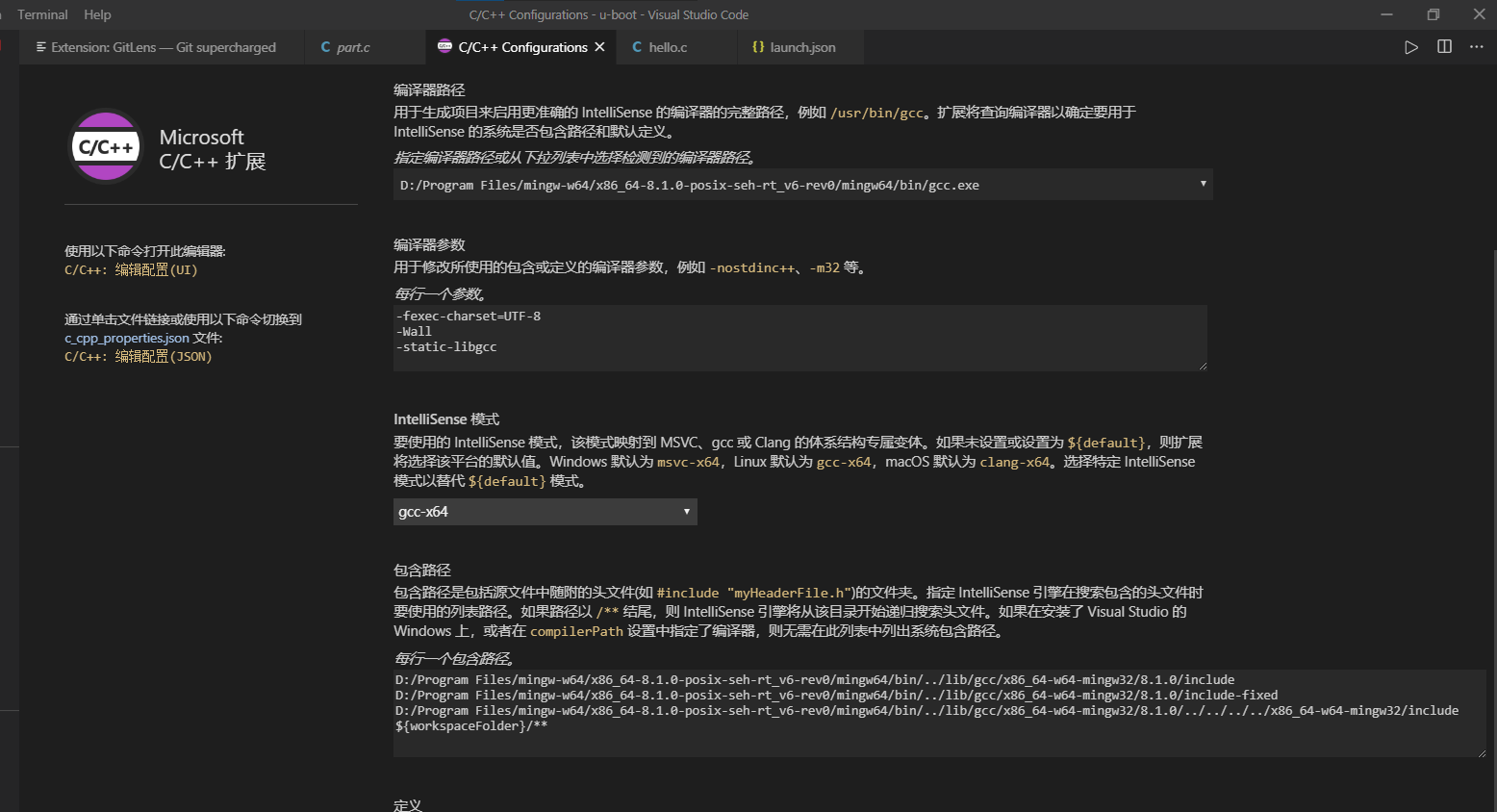Click the C/C++: 编辑配置(UI) command text
Image resolution: width=1497 pixels, height=812 pixels.
131,270
